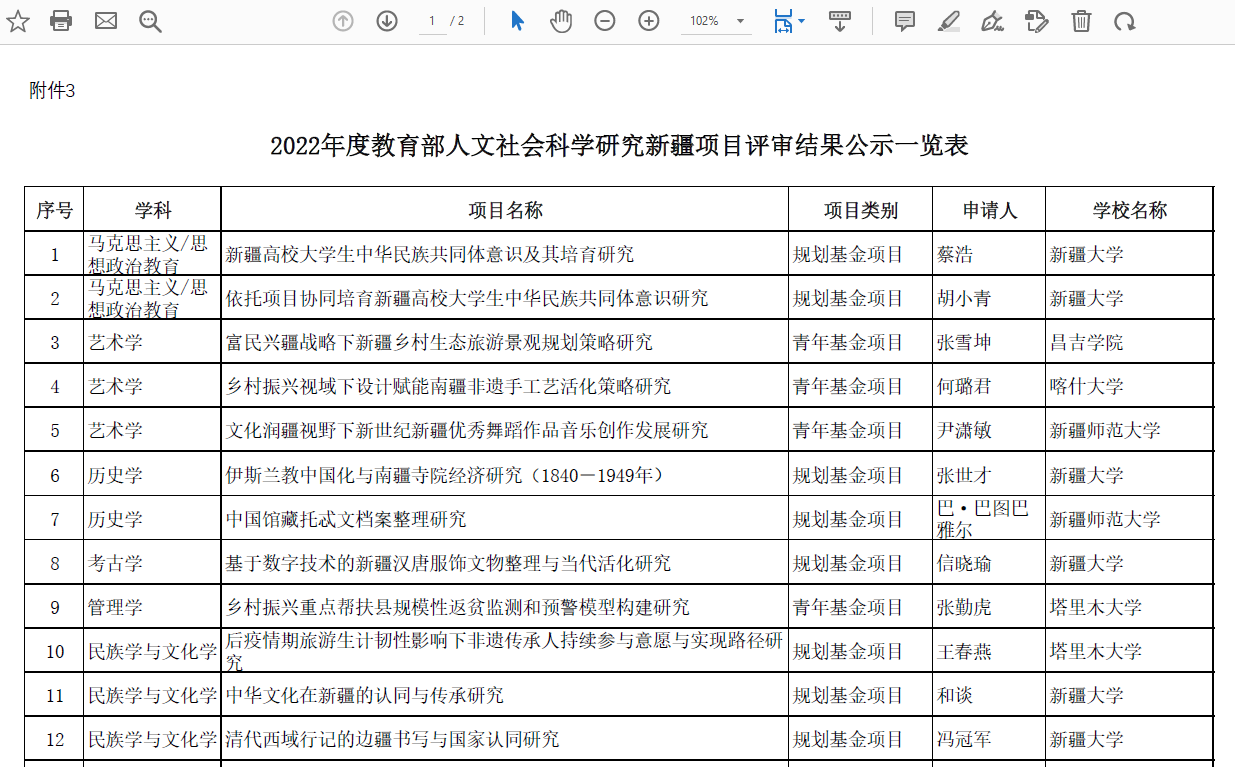The width and height of the screenshot is (1235, 767).
Task: Click the fit page fit-width icon
Action: (x=783, y=21)
